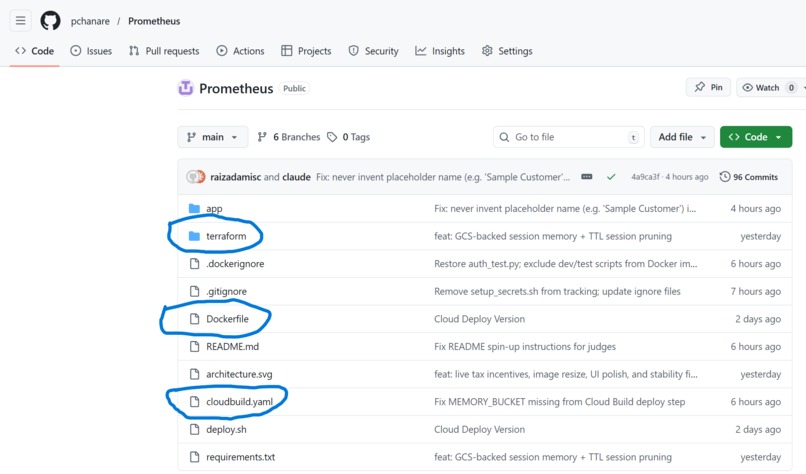Open the hamburger navigation menu

(21, 21)
